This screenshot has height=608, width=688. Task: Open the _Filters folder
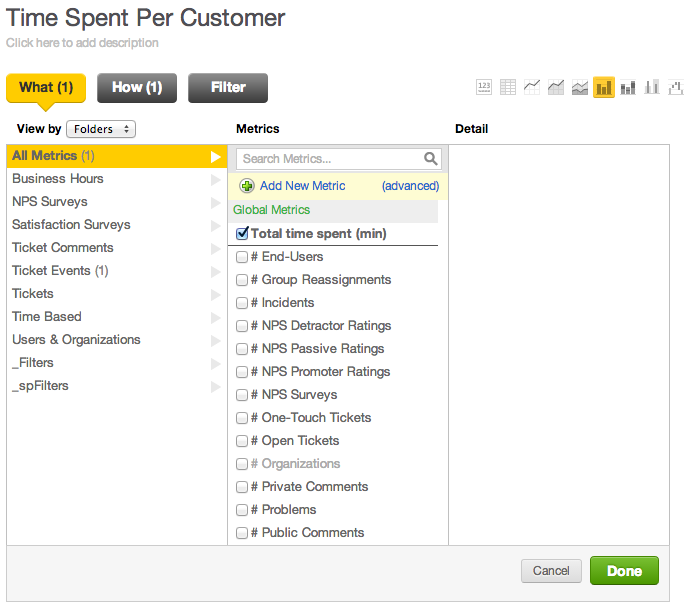pyautogui.click(x=117, y=363)
